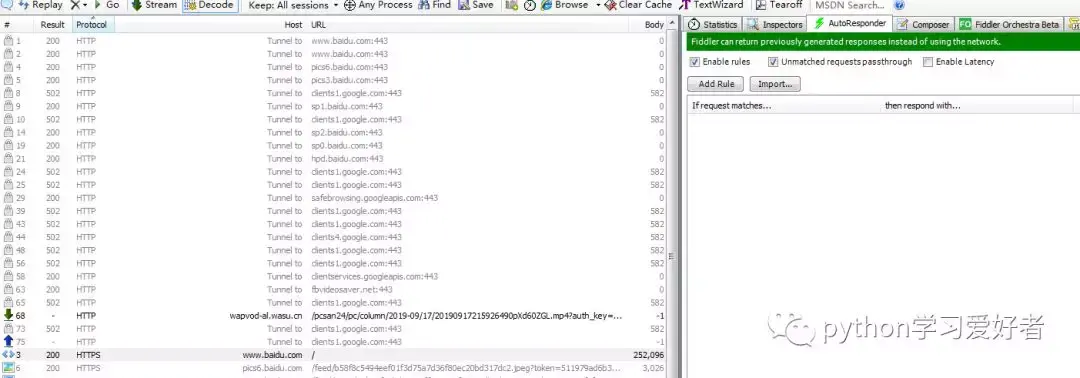1080x378 pixels.
Task: Click the Save toolbar button
Action: (475, 5)
